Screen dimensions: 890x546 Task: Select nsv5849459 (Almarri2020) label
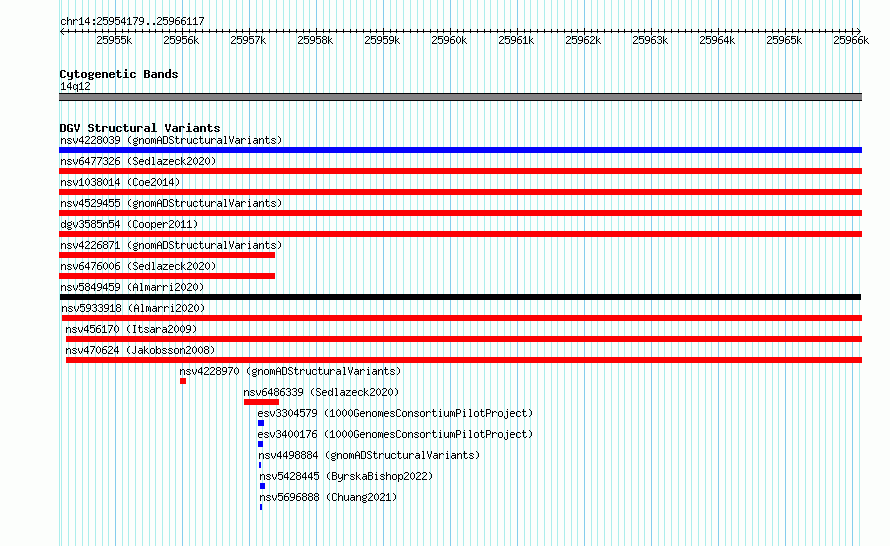click(132, 287)
